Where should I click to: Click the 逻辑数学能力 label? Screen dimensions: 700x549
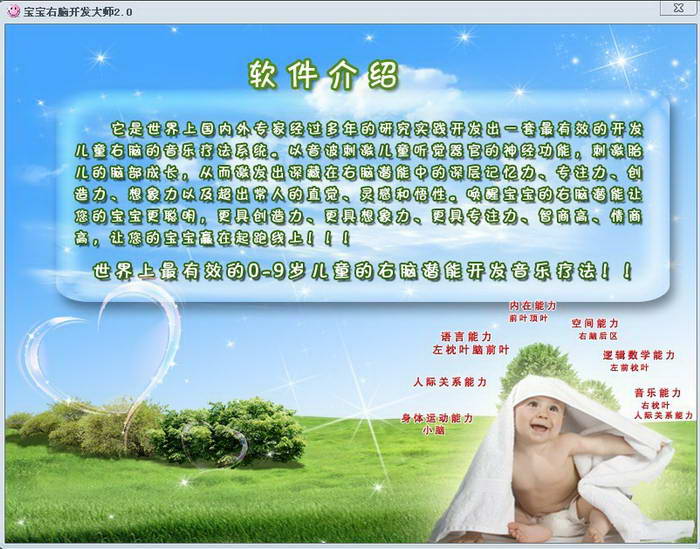638,355
